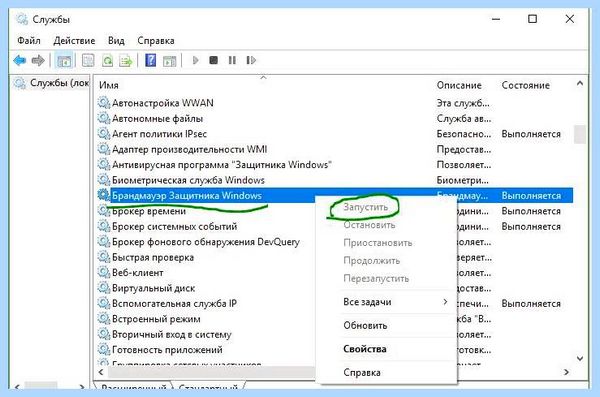
Task: Expand the Все задачи submenu
Action: pos(386,302)
